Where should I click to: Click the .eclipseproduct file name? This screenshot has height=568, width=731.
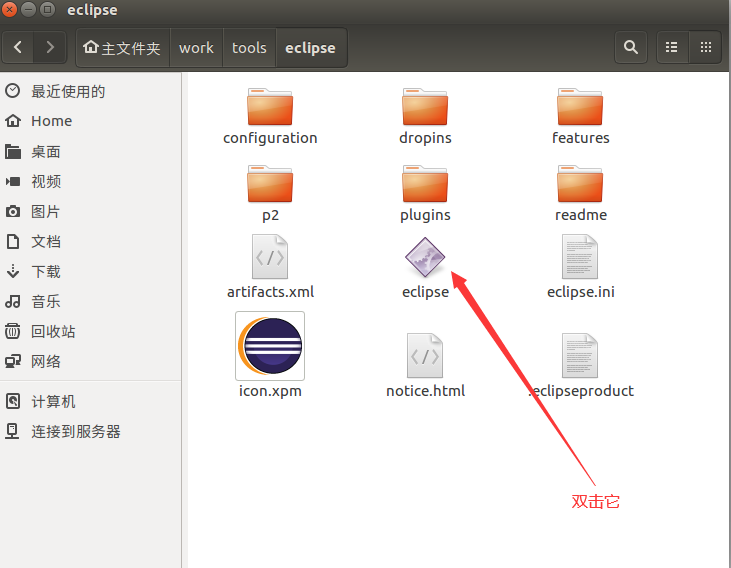[581, 391]
